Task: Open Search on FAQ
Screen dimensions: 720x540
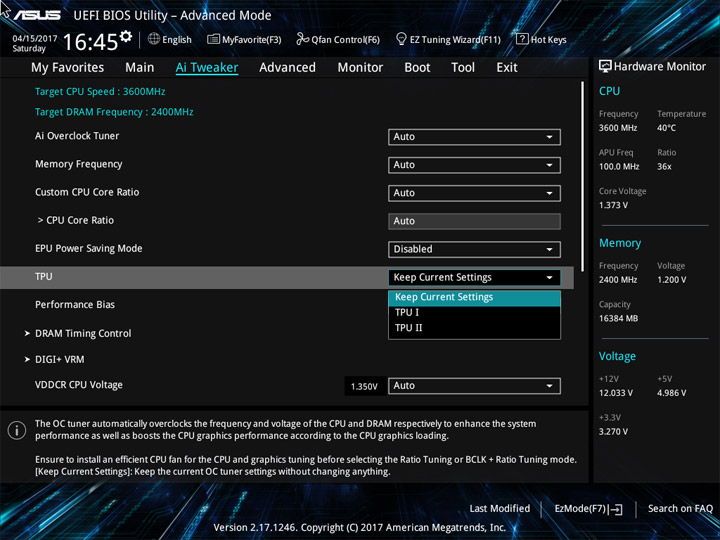Action: tap(680, 508)
